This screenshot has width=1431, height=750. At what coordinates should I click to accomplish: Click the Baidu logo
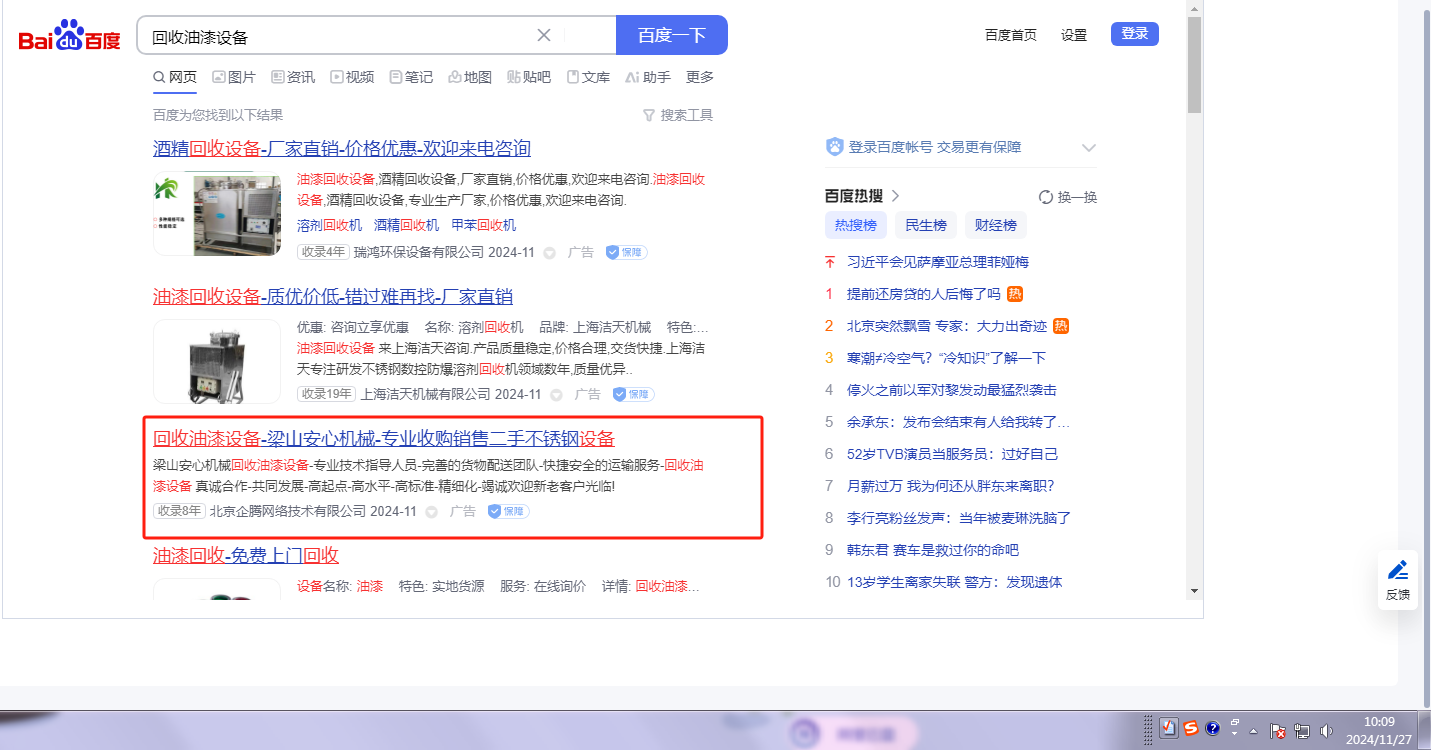(69, 36)
